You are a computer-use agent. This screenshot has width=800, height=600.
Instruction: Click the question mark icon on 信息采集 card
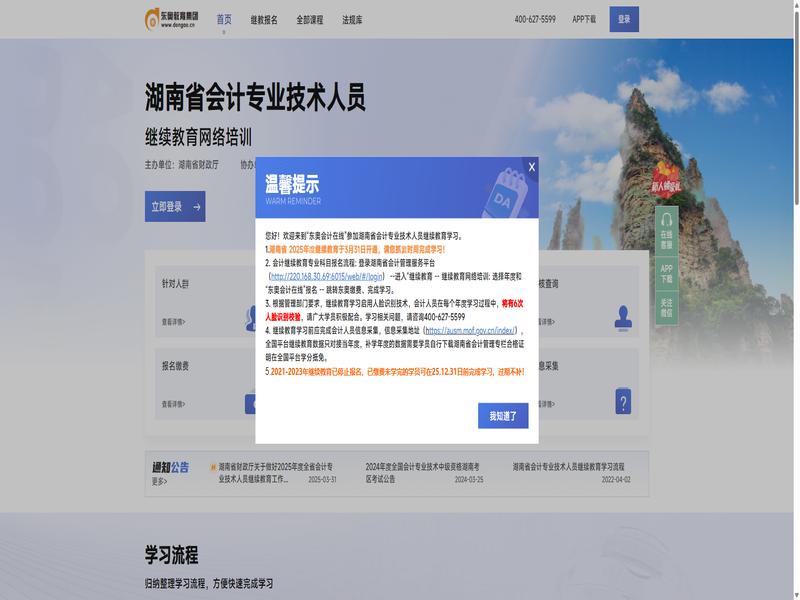click(x=623, y=401)
